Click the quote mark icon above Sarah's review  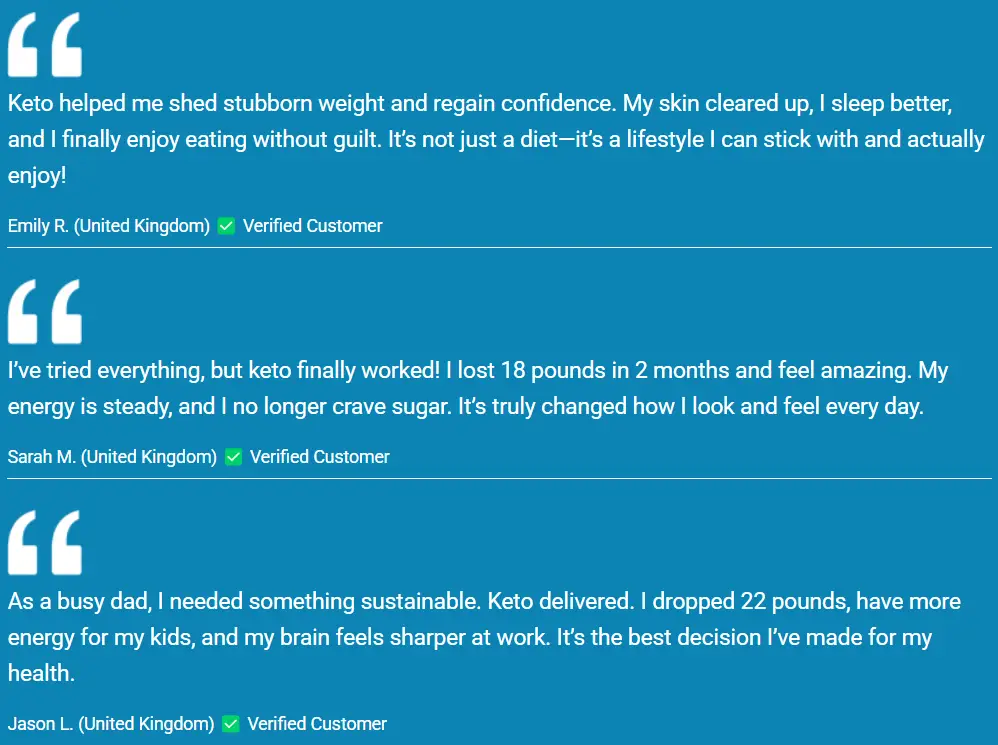pyautogui.click(x=45, y=312)
